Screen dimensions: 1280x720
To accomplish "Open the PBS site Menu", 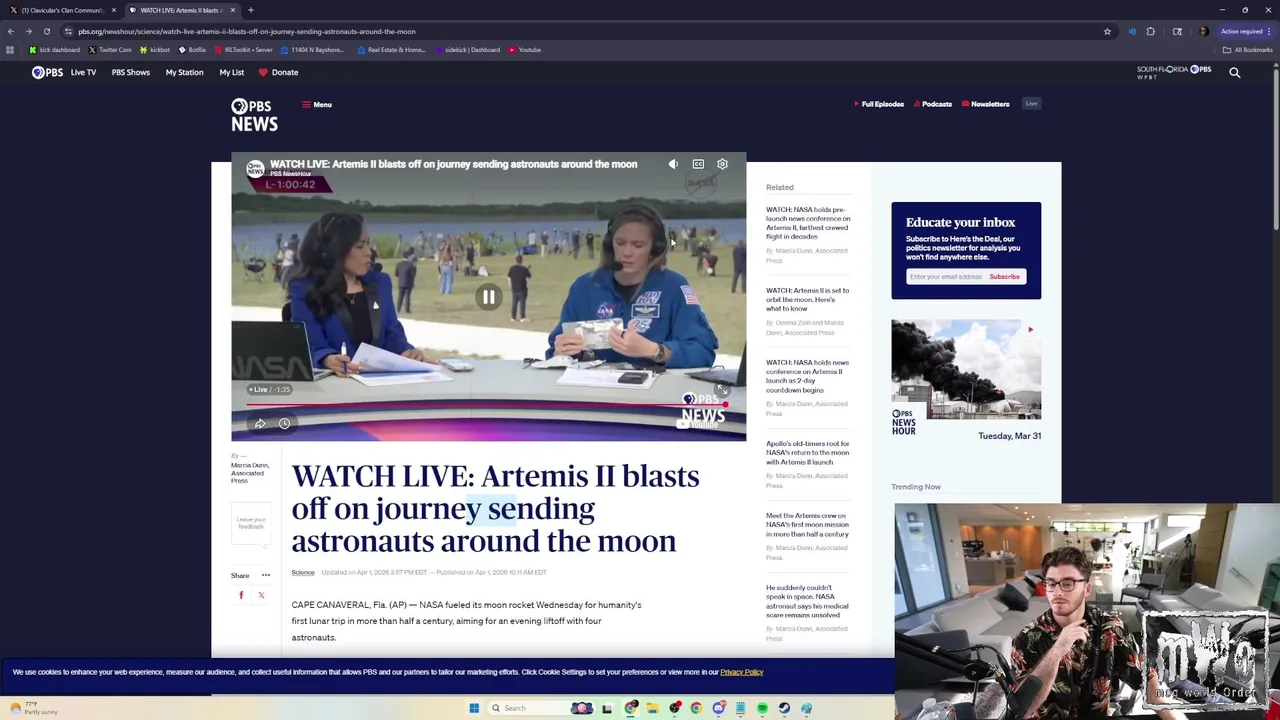I will 317,105.
